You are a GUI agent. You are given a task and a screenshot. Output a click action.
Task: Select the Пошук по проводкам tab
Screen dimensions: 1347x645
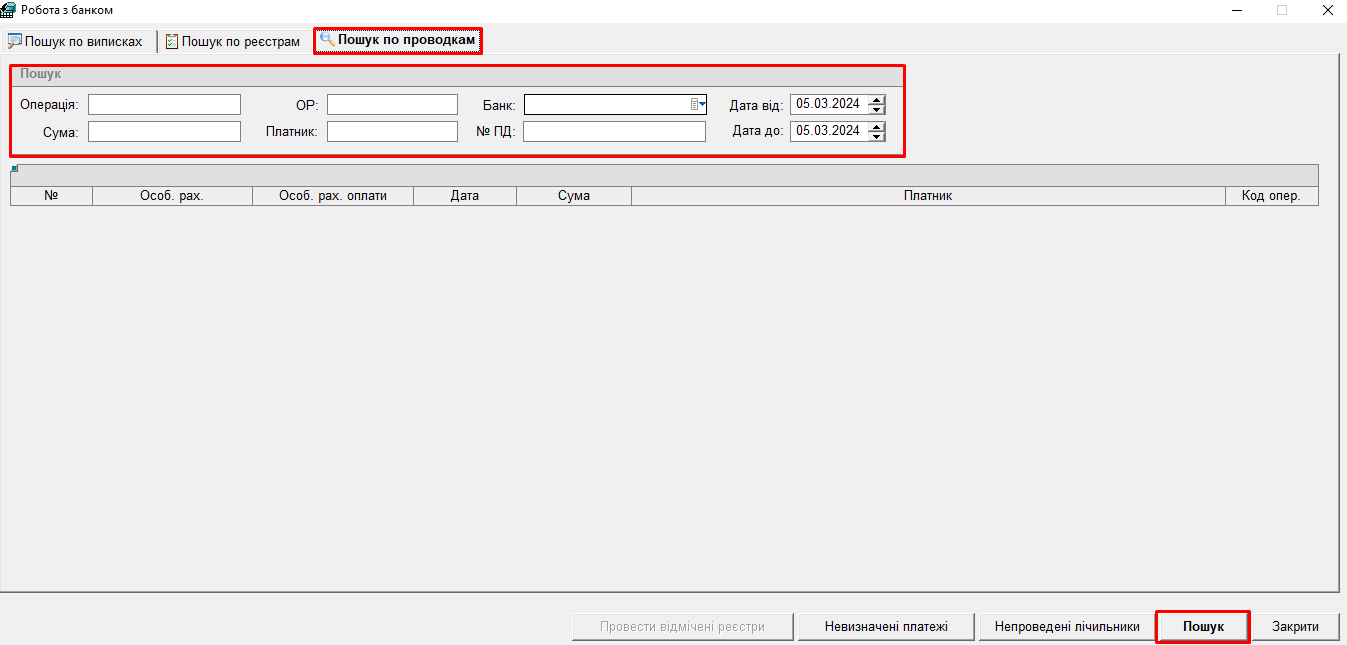pos(398,41)
